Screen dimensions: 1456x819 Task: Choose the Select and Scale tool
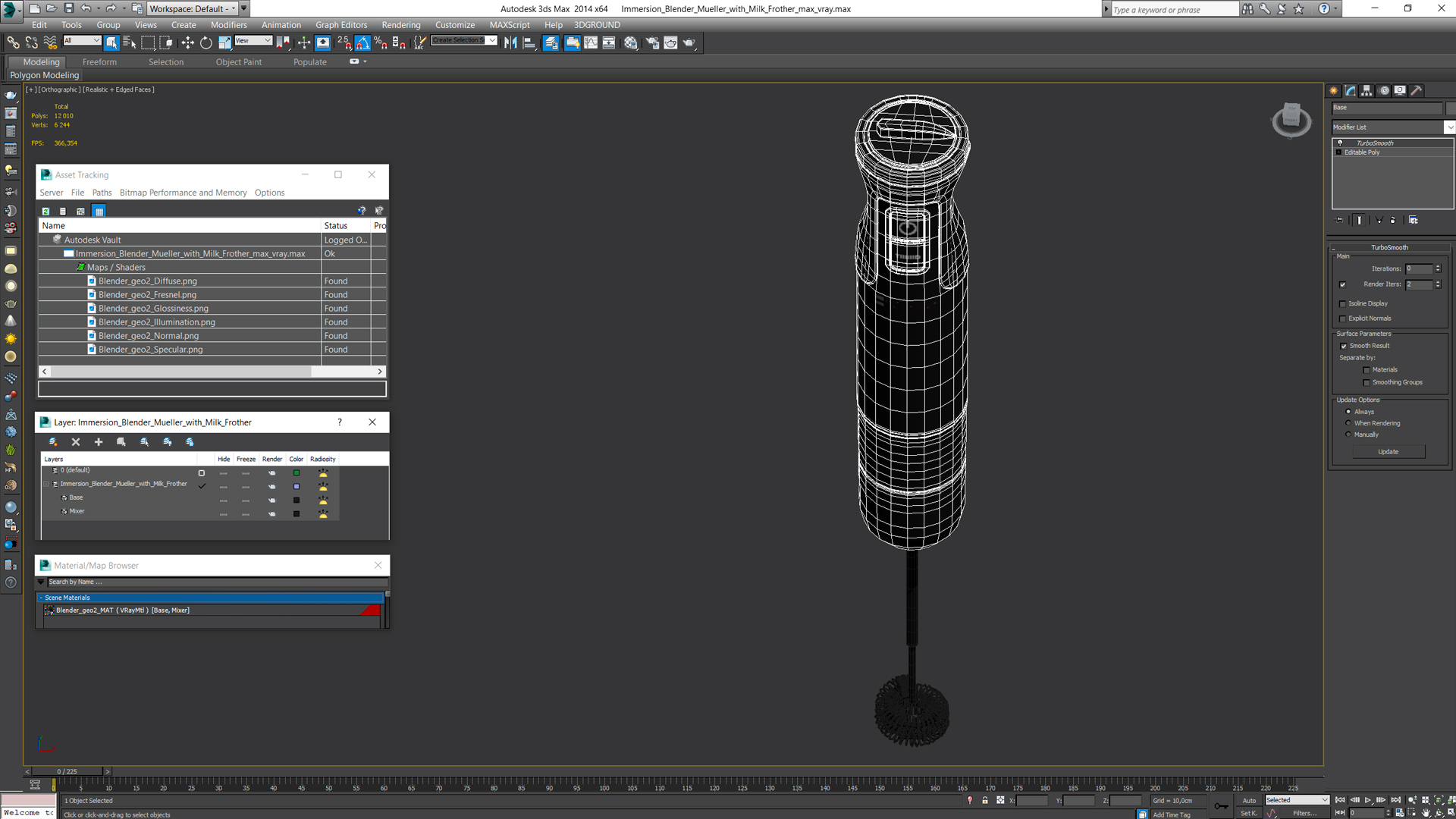pyautogui.click(x=224, y=42)
